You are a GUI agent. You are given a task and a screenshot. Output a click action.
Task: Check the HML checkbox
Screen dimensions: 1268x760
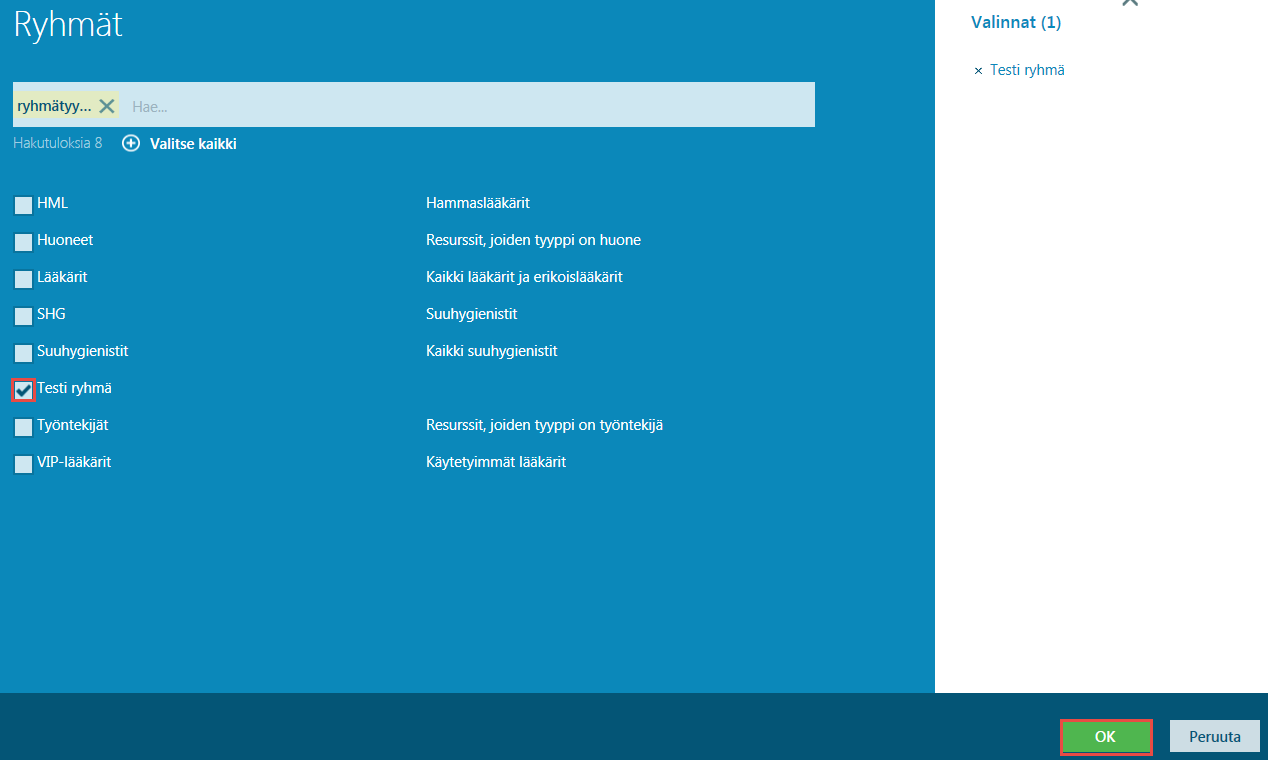click(23, 205)
